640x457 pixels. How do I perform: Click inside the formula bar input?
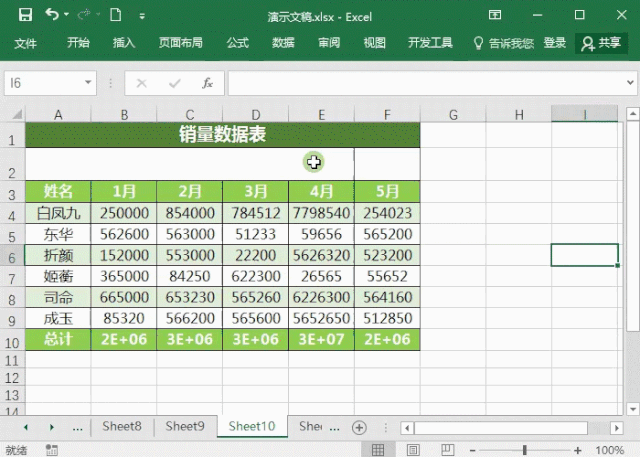[426, 83]
